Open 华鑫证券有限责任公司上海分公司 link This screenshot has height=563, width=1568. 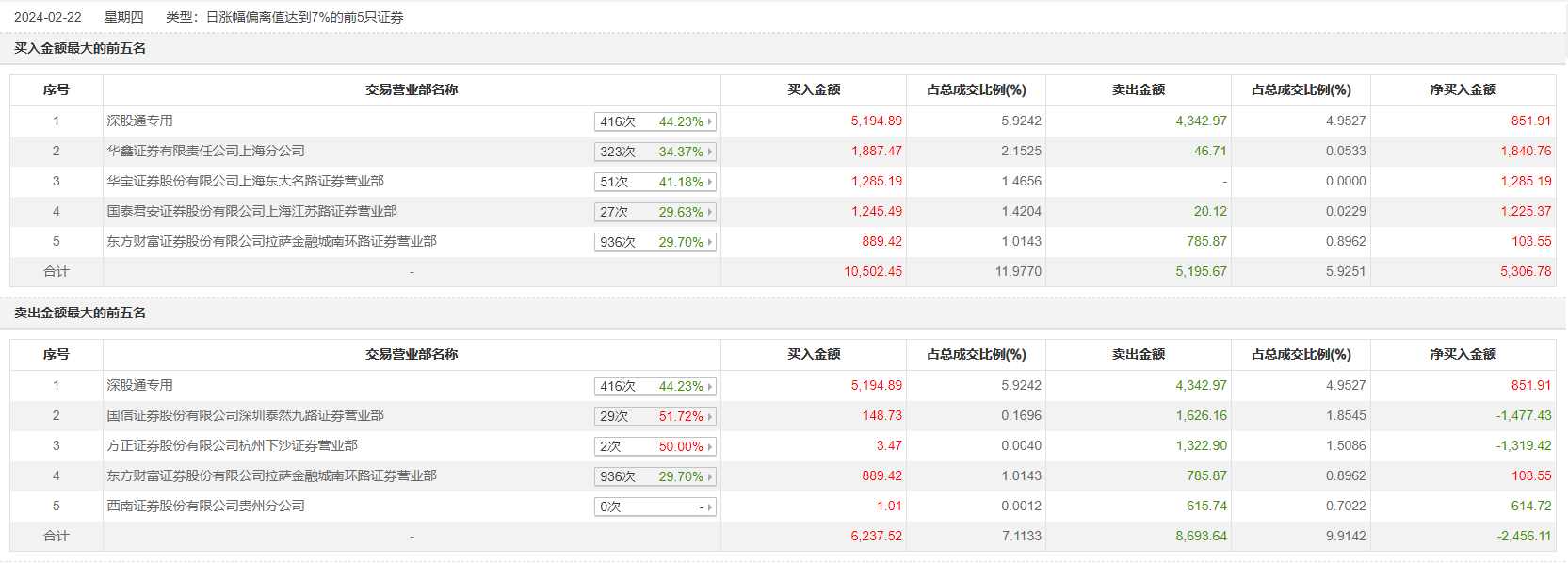tap(205, 151)
